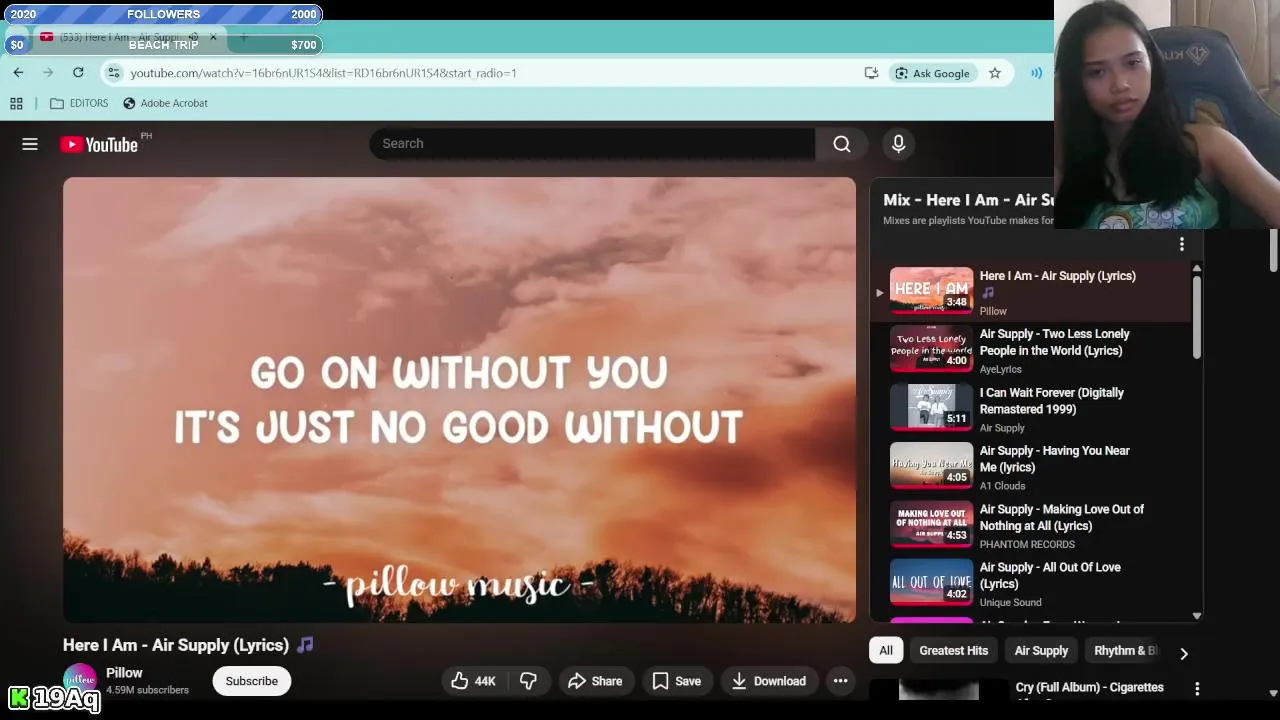Download the Here I Am video
This screenshot has height=720, width=1280.
point(769,681)
